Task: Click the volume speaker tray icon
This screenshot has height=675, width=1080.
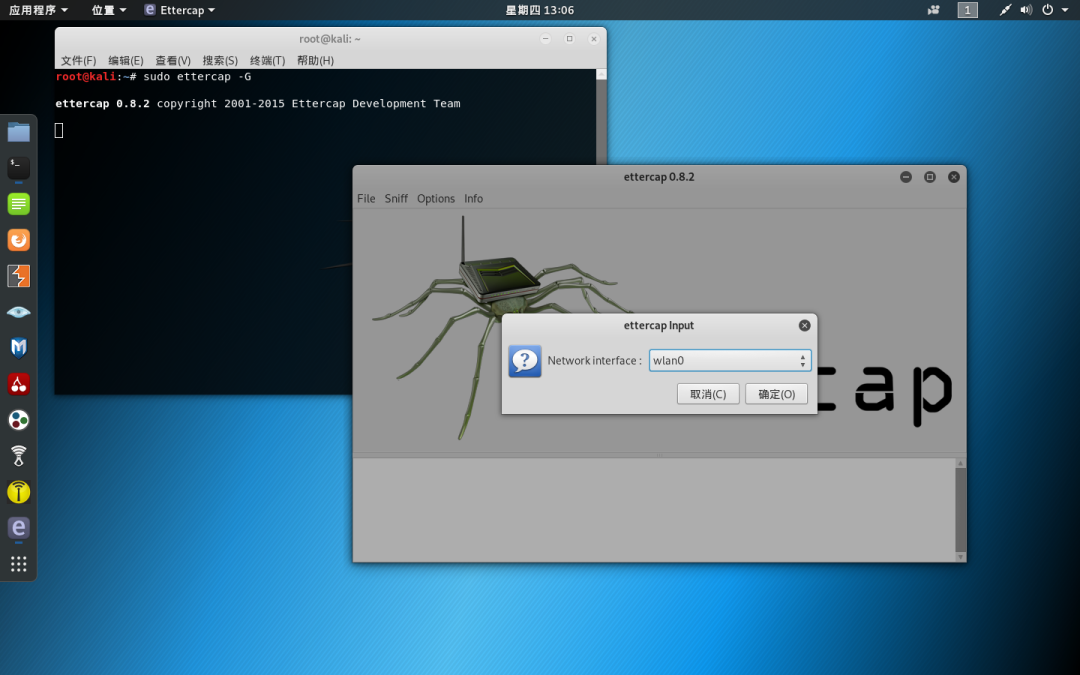Action: (1026, 10)
